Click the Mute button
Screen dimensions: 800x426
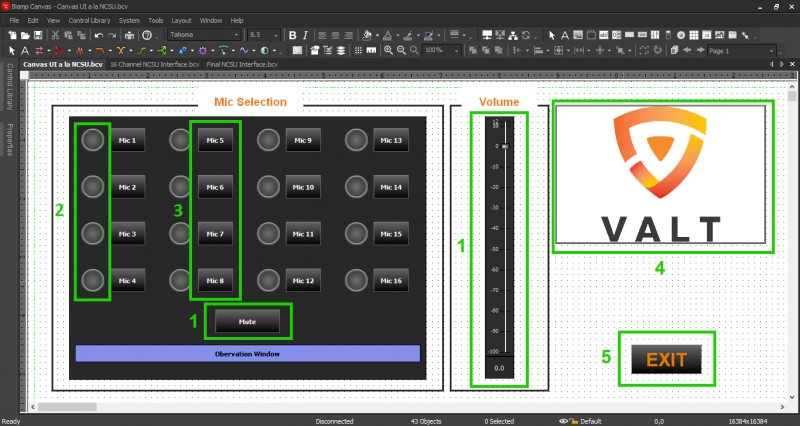247,321
